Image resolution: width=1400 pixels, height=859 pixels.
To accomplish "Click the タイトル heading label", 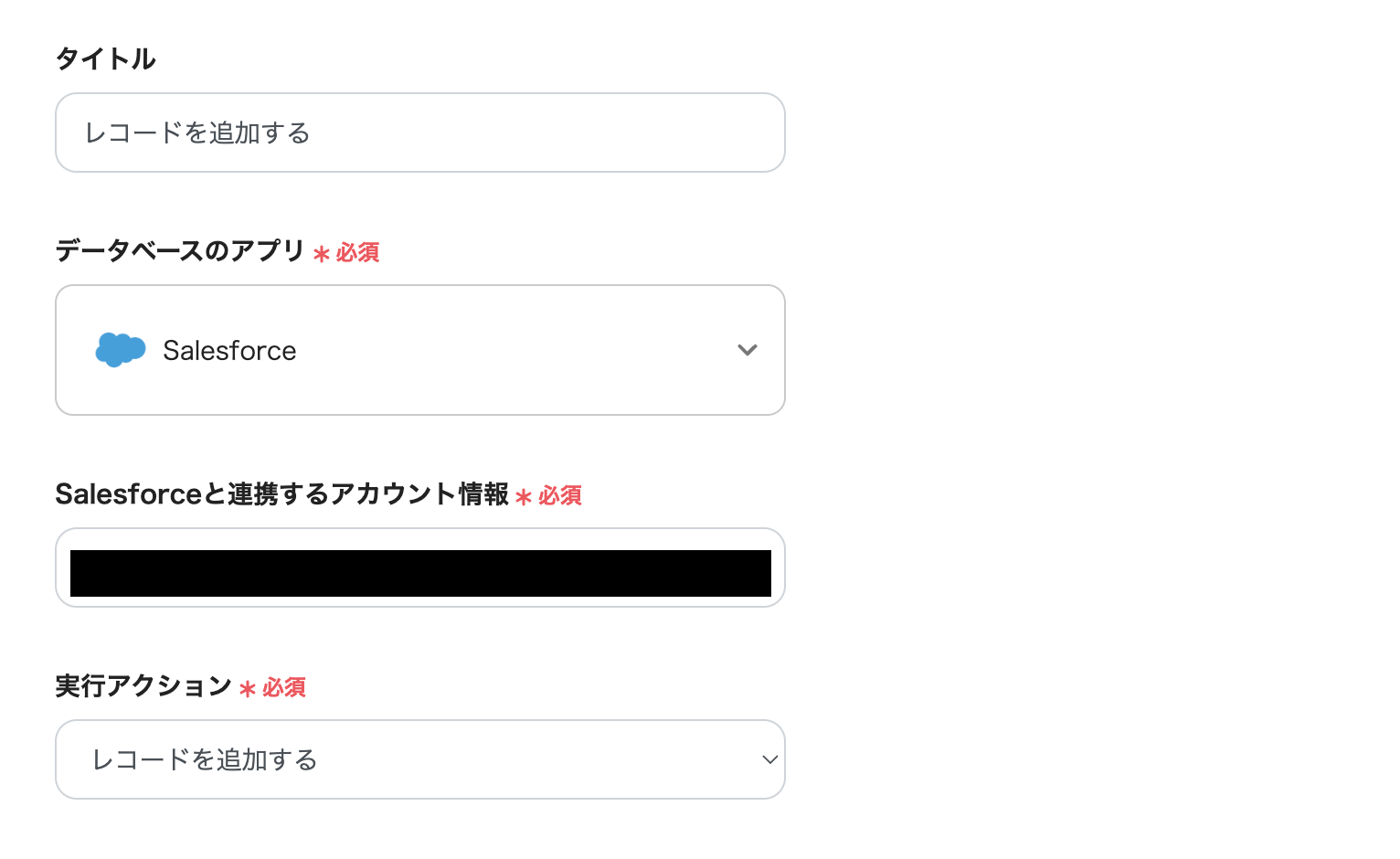I will tap(105, 58).
